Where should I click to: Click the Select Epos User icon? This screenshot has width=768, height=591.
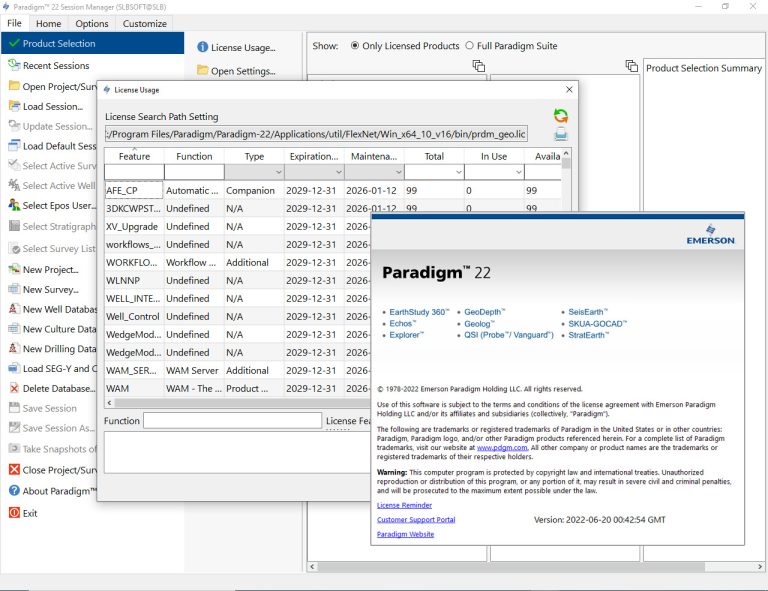point(14,205)
